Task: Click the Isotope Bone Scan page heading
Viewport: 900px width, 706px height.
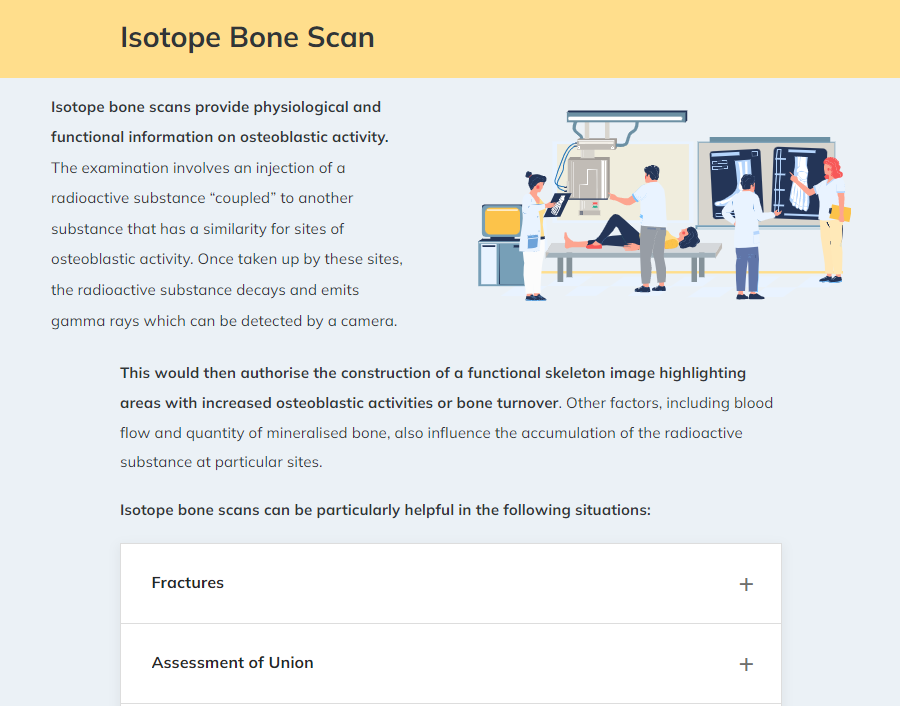Action: coord(247,38)
